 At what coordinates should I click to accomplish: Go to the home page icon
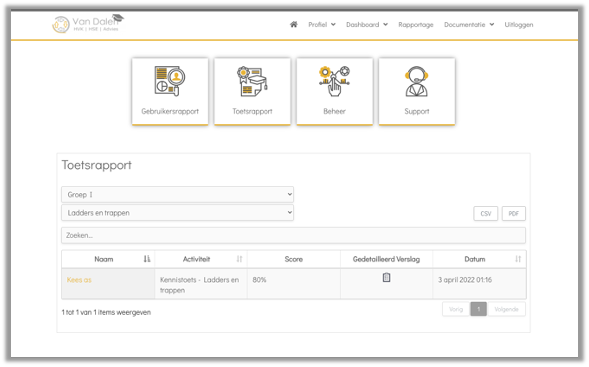tap(294, 24)
